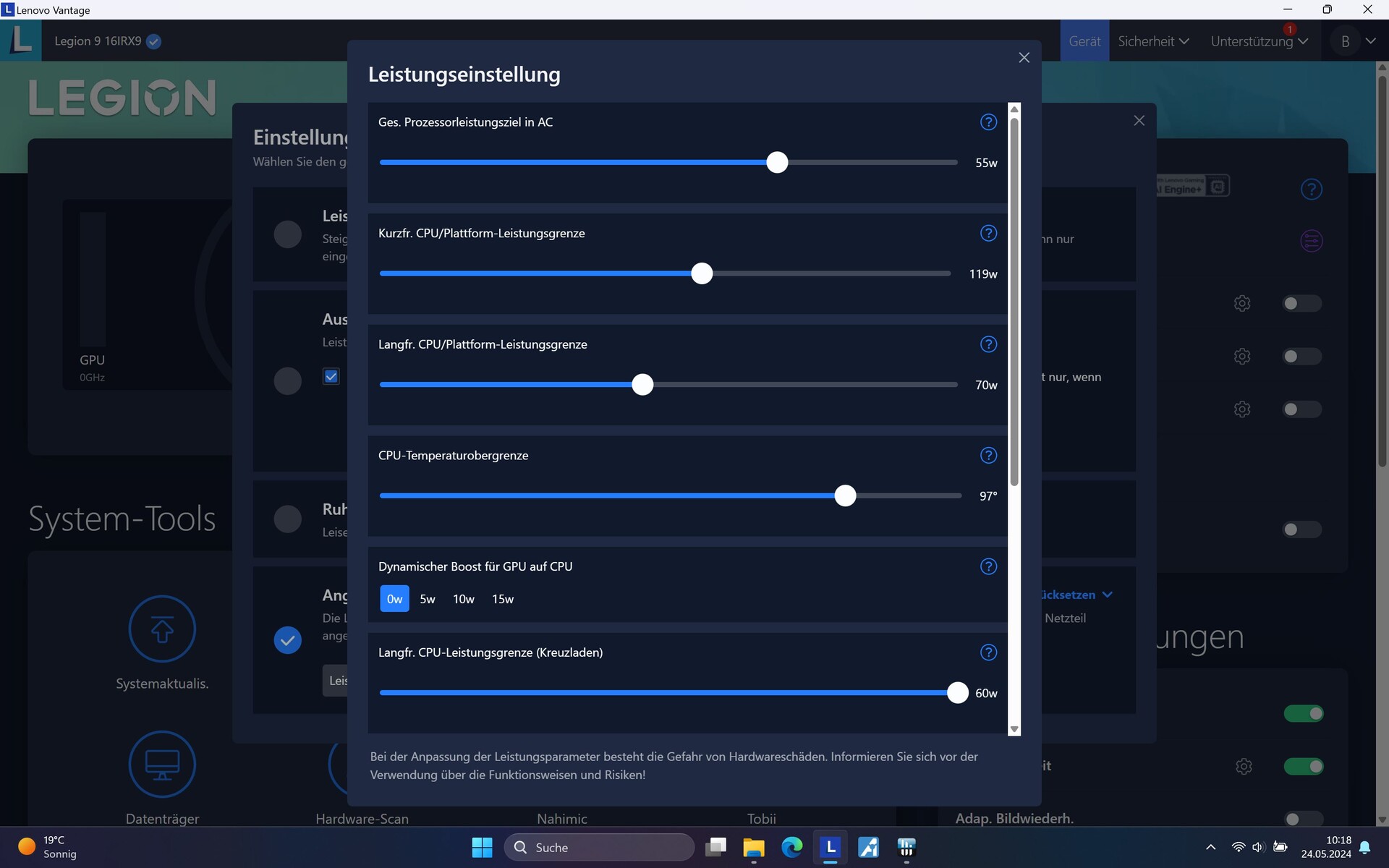Click the Lenovo L logo icon
The image size is (1389, 868).
tap(21, 41)
